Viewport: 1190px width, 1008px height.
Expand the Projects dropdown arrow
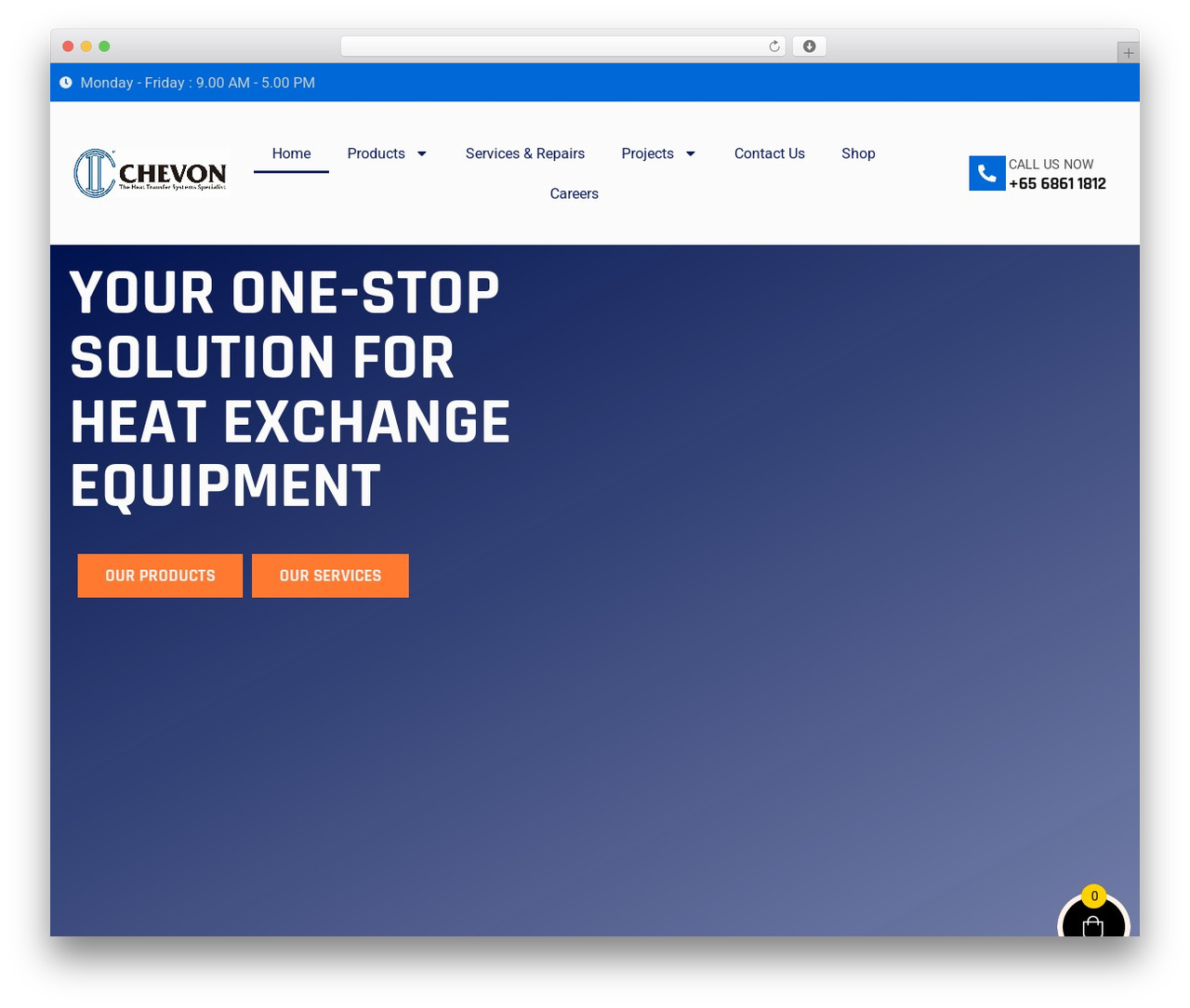[x=690, y=153]
